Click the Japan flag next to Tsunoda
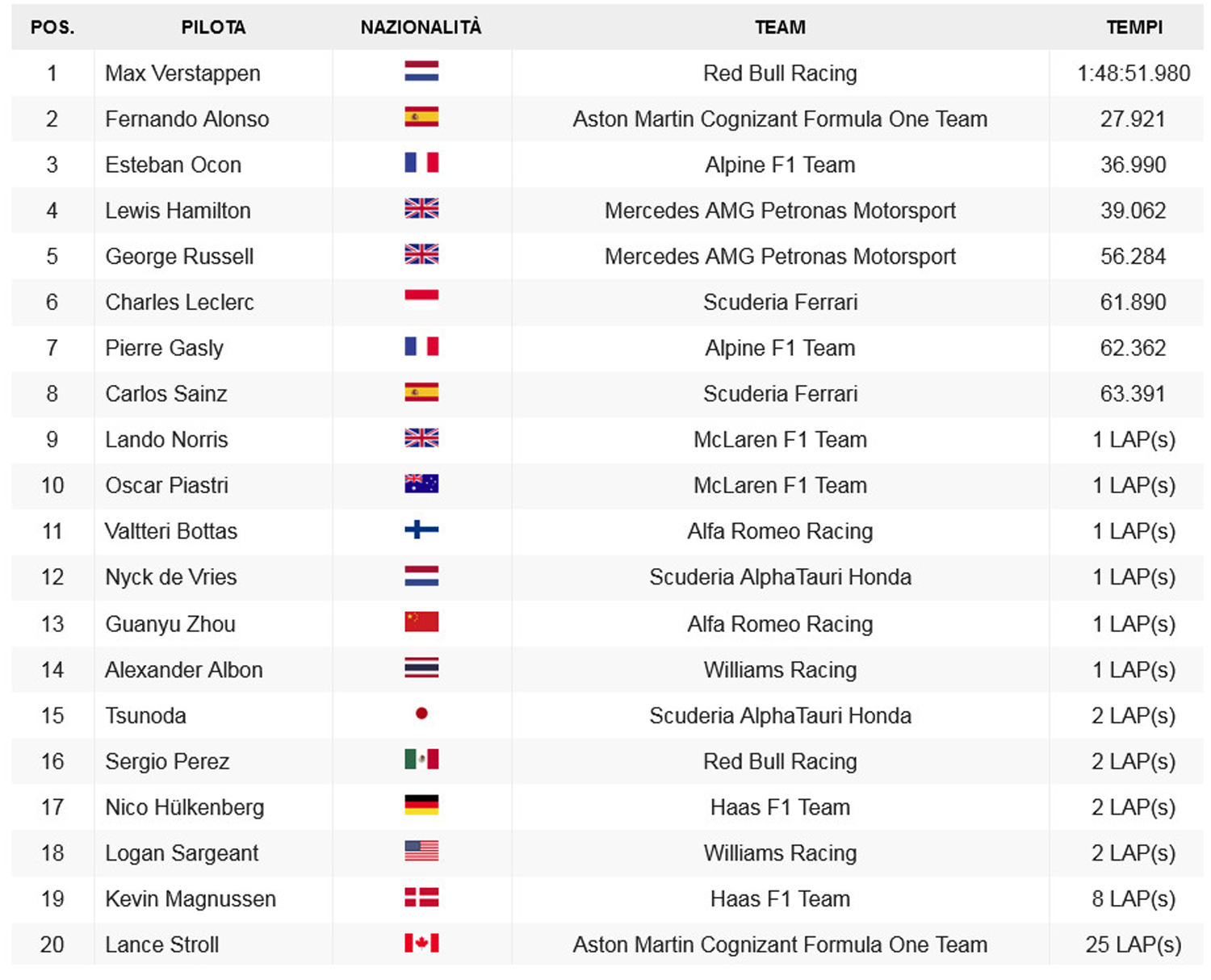Image resolution: width=1211 pixels, height=980 pixels. click(x=421, y=714)
